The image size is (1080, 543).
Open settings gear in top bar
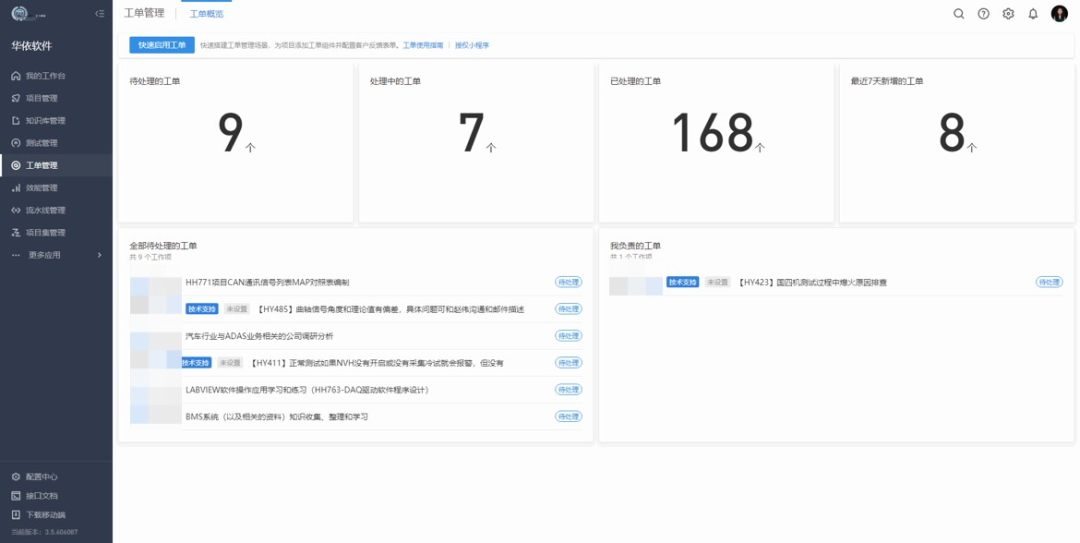[1008, 14]
